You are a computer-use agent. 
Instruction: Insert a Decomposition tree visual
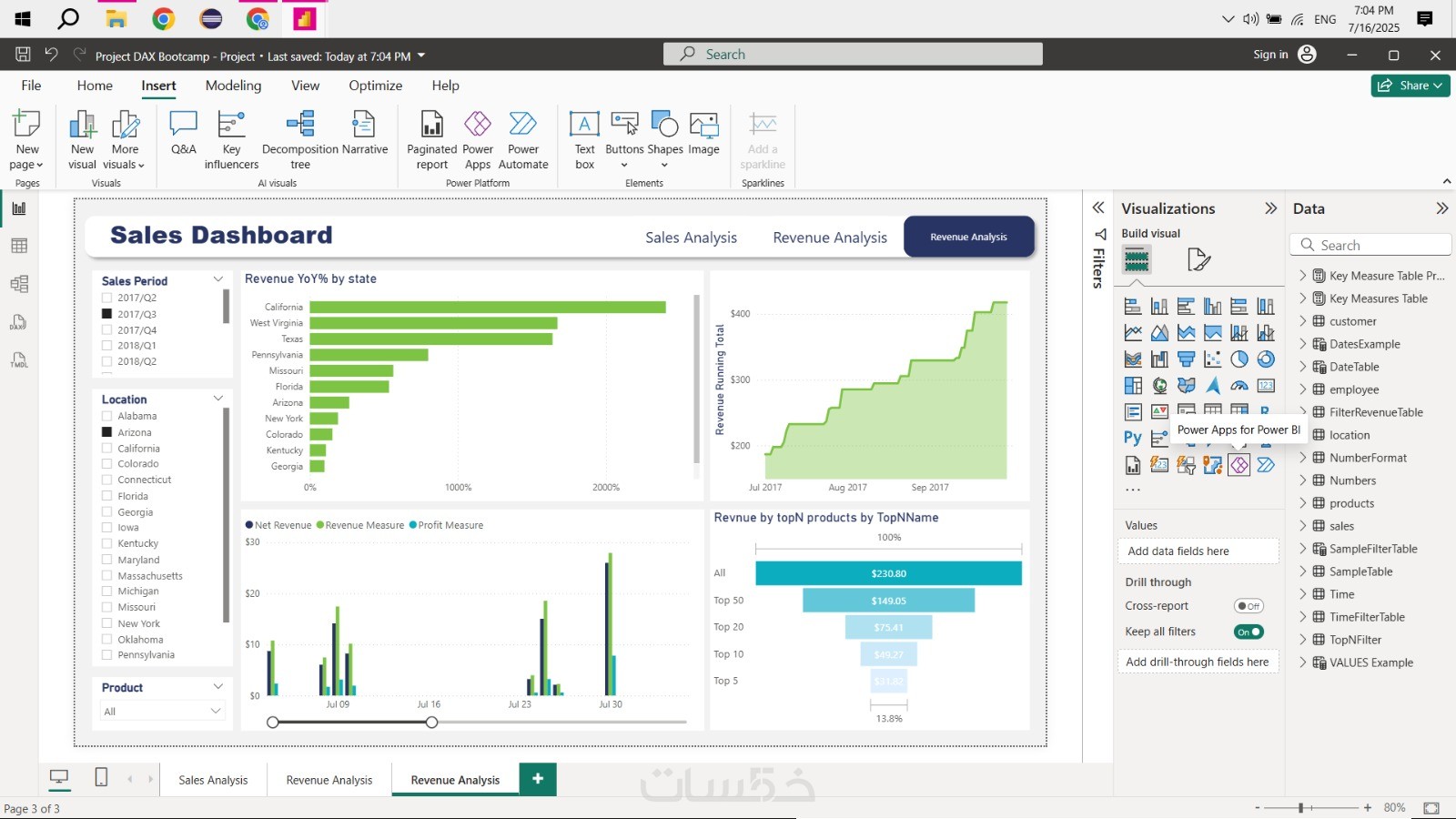tap(300, 139)
